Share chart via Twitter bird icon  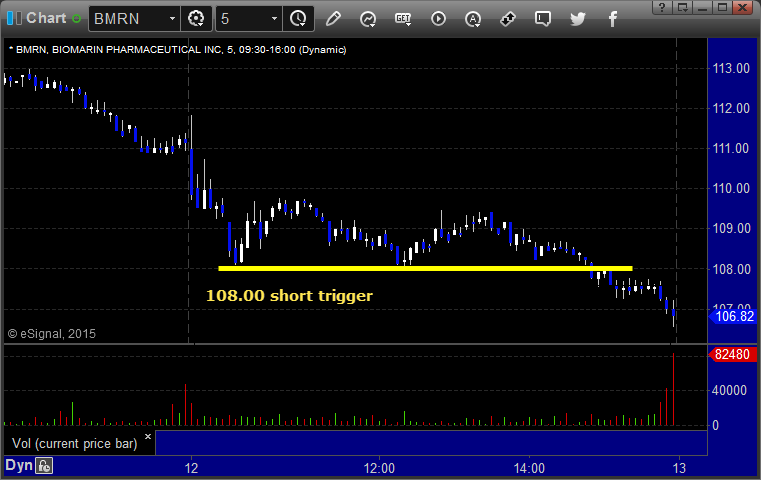578,19
